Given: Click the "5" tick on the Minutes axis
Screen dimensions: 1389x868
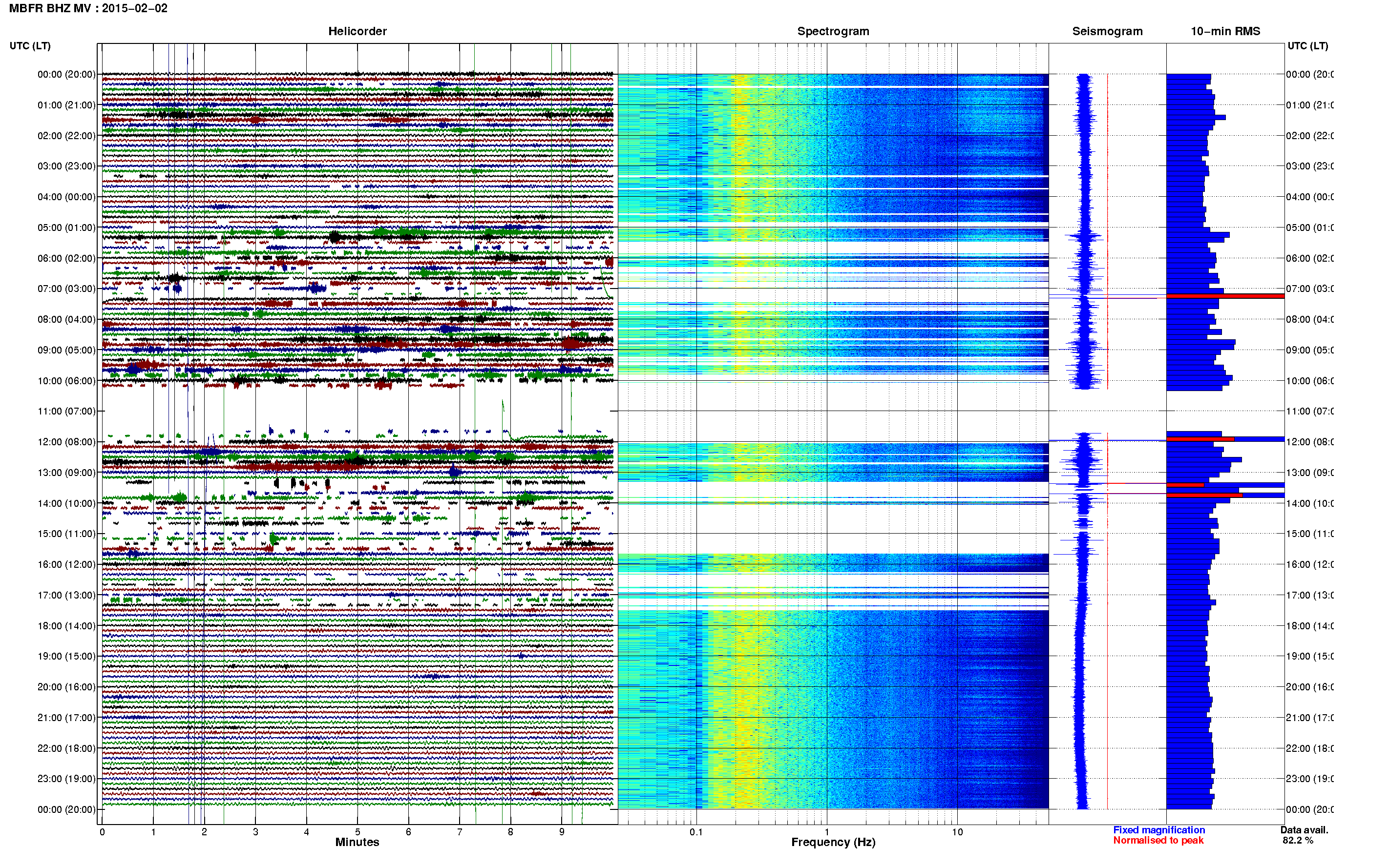Looking at the screenshot, I should tap(357, 832).
